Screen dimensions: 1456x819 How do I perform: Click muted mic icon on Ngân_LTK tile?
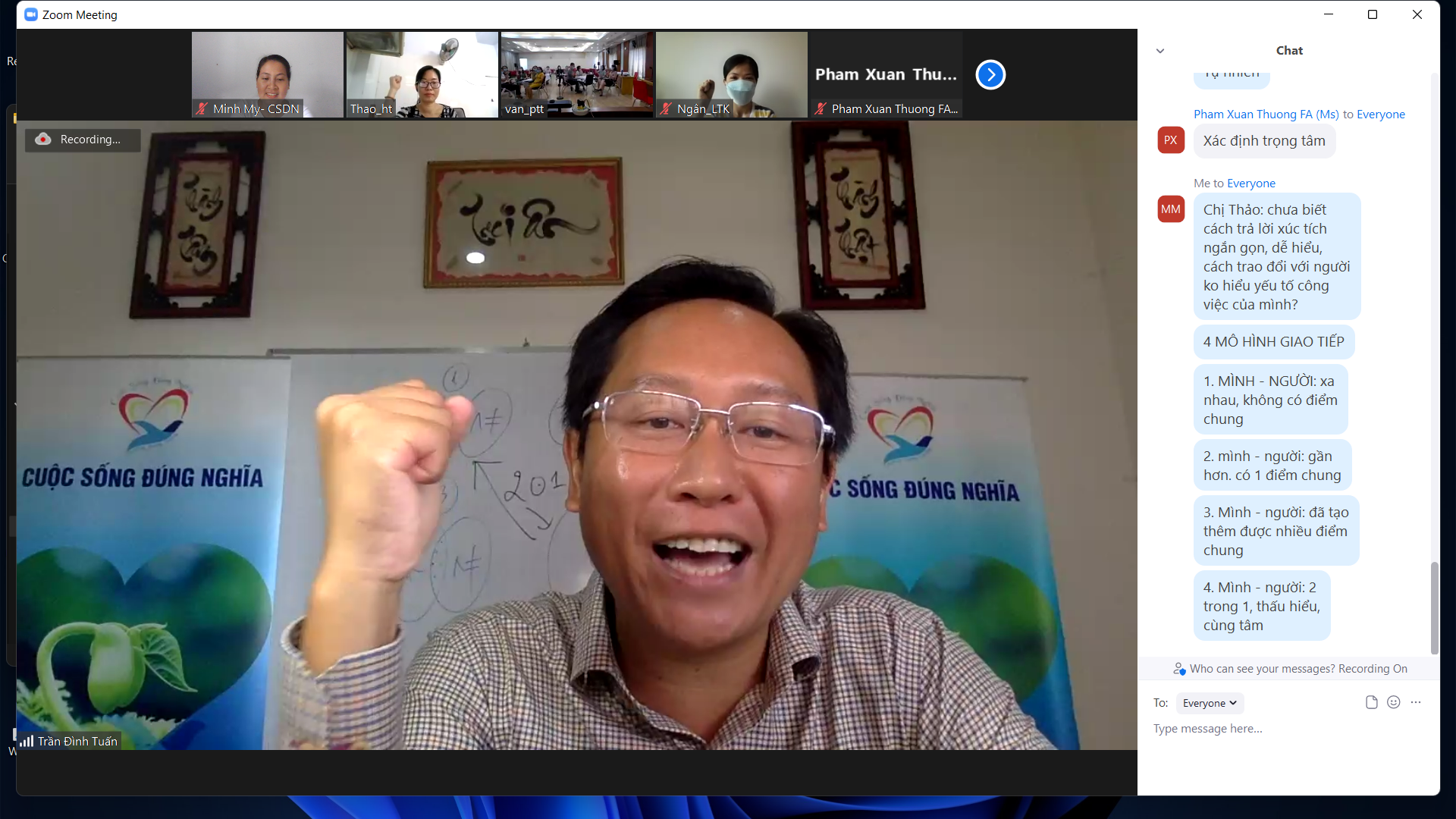click(666, 108)
